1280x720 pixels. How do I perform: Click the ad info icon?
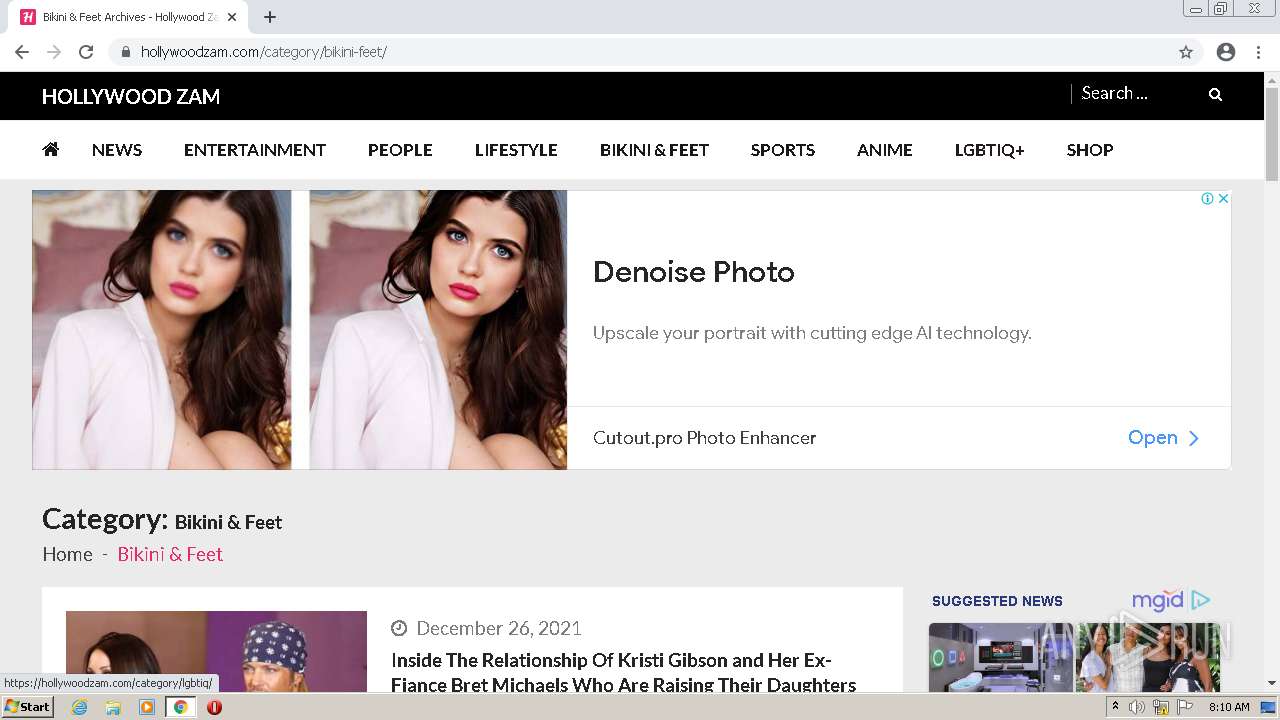(x=1207, y=198)
